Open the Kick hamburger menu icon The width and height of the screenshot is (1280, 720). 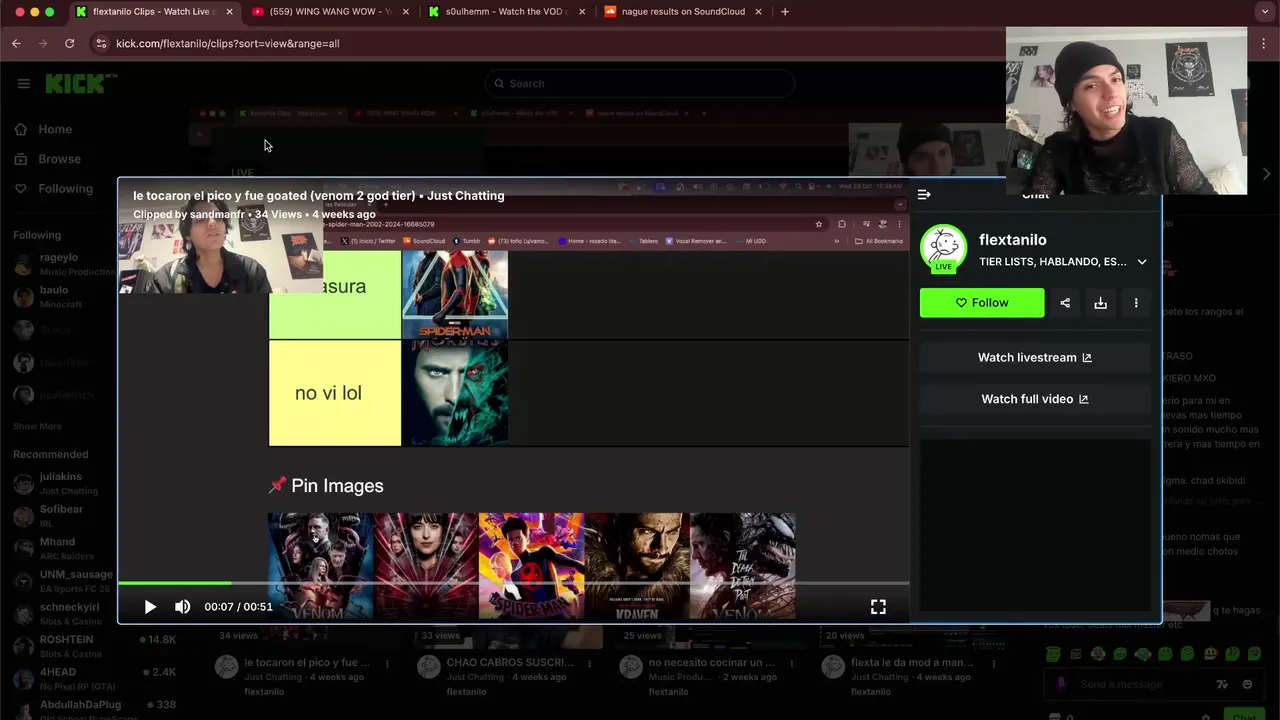(x=23, y=83)
